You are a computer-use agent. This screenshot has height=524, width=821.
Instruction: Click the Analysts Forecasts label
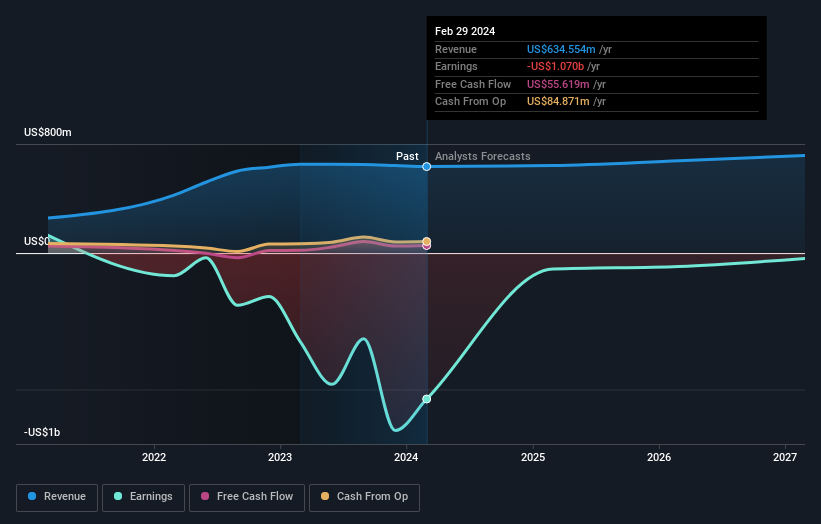click(483, 156)
